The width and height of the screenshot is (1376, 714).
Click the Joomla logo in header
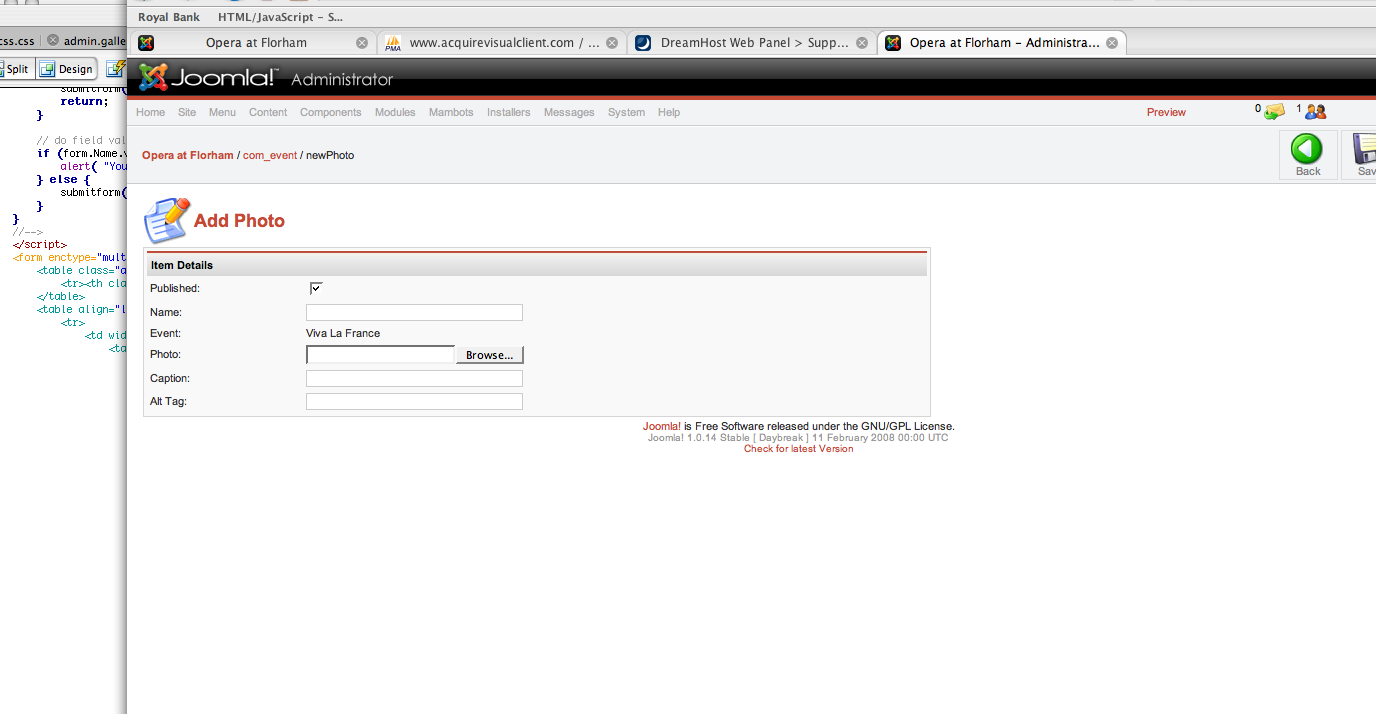point(209,78)
